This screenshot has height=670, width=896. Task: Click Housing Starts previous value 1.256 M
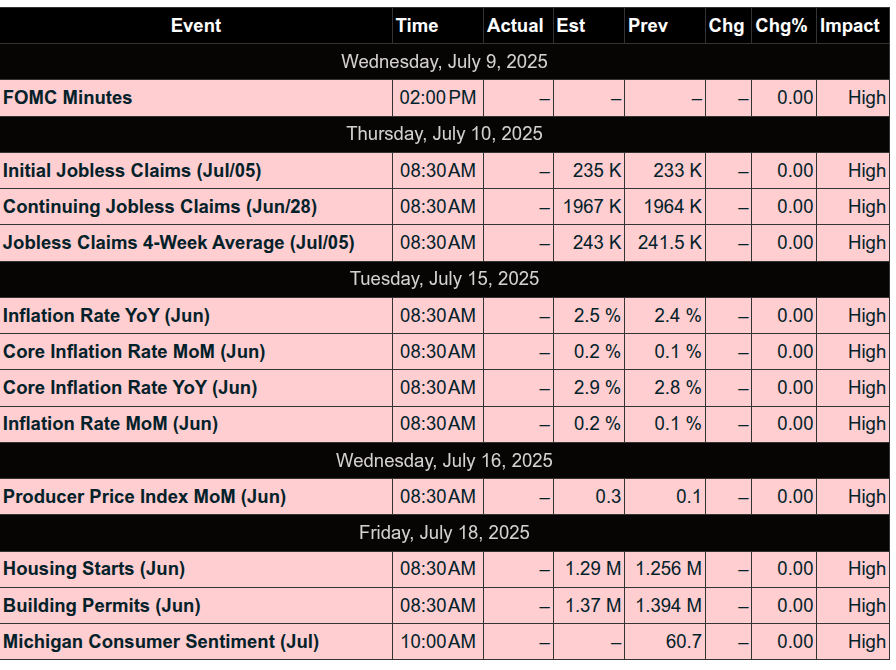click(668, 569)
